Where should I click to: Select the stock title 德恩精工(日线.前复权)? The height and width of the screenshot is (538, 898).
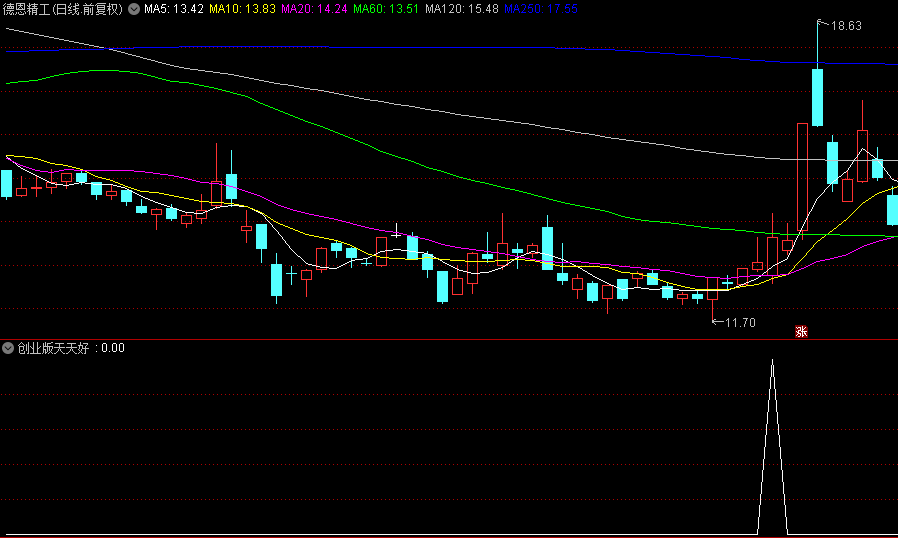pyautogui.click(x=62, y=9)
